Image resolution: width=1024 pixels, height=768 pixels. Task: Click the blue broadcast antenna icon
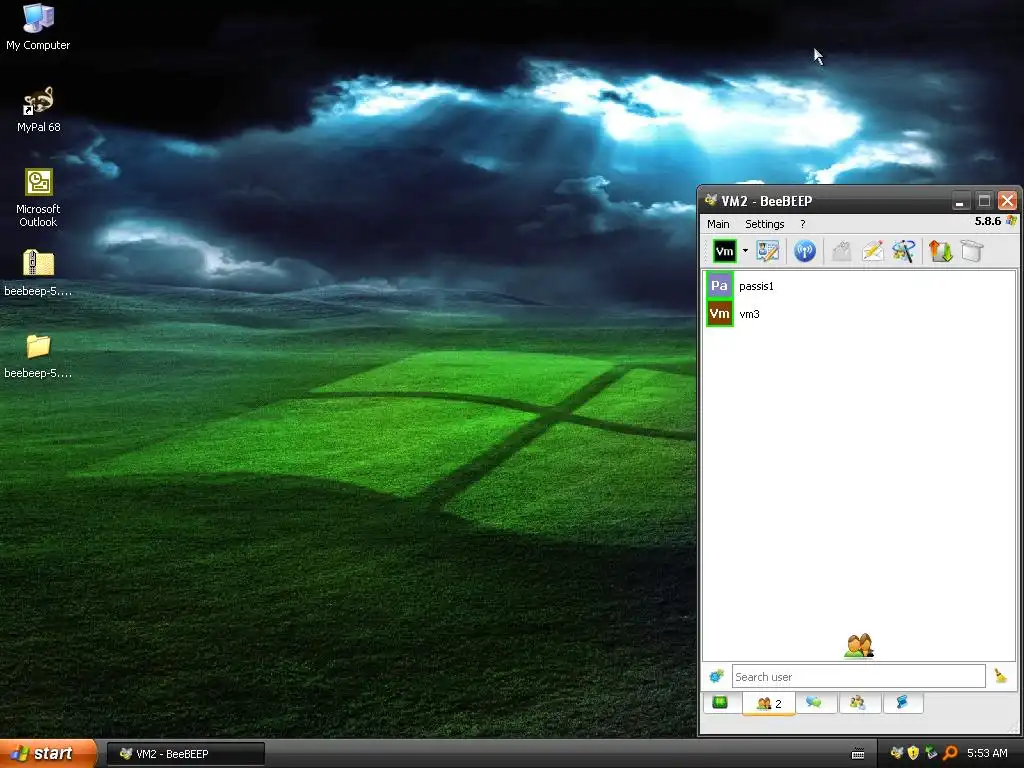coord(805,251)
